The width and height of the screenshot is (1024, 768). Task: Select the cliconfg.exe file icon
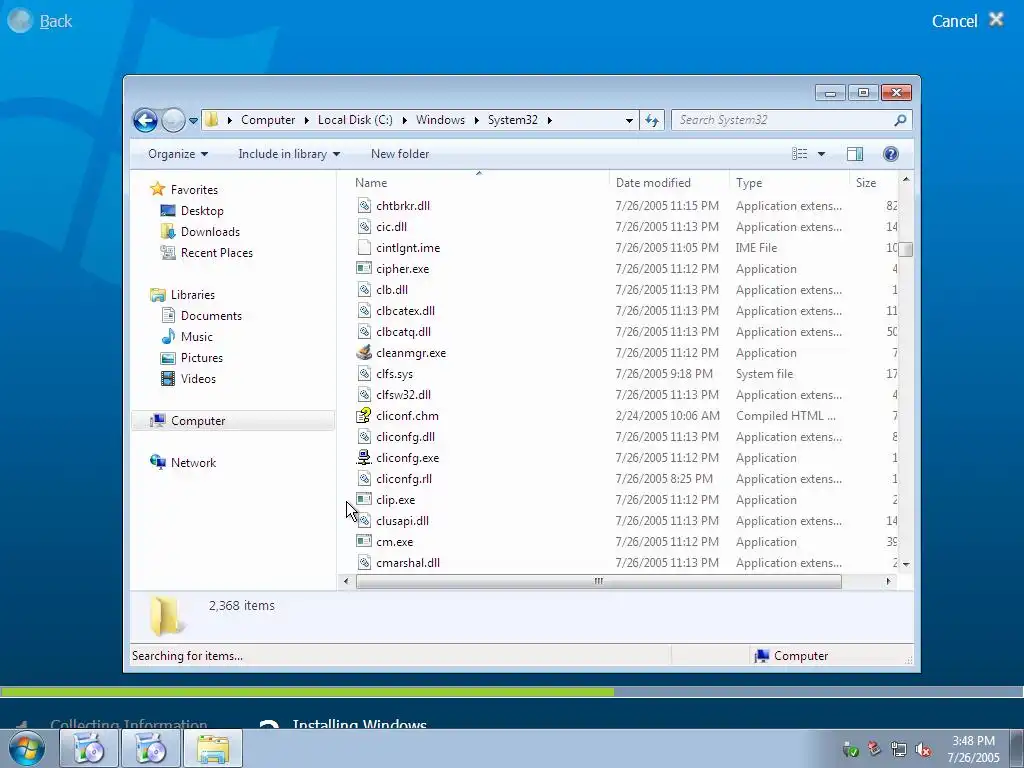(x=364, y=458)
